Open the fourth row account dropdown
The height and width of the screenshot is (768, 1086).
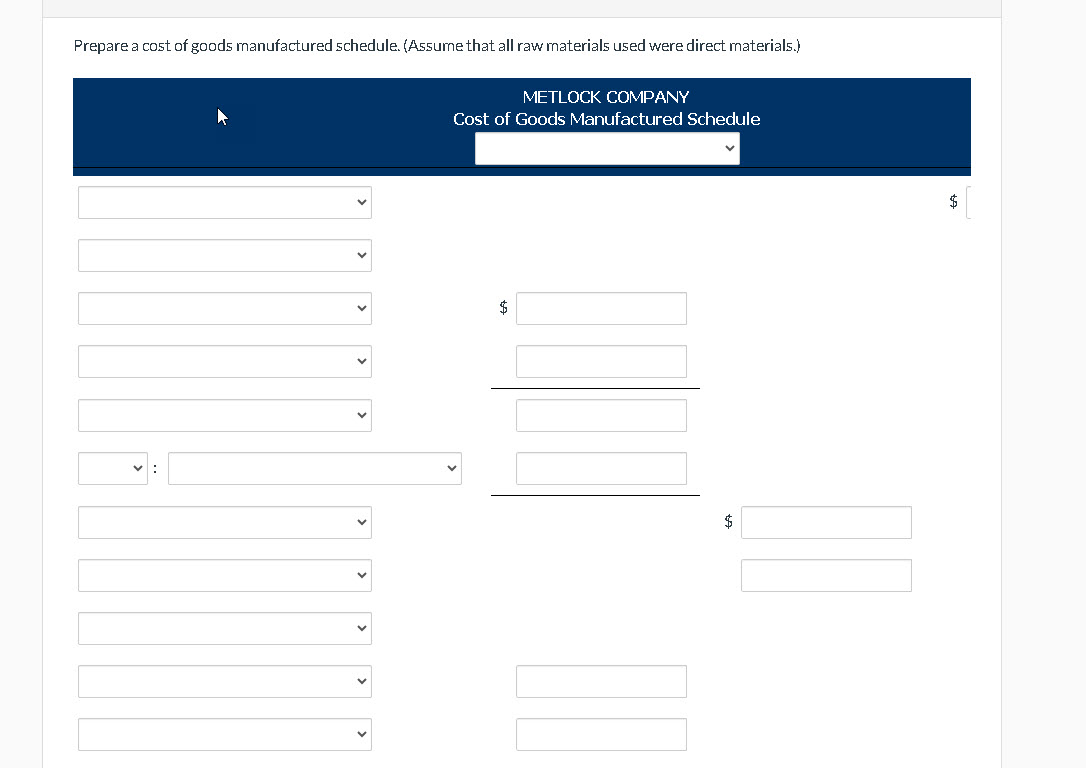coord(224,361)
